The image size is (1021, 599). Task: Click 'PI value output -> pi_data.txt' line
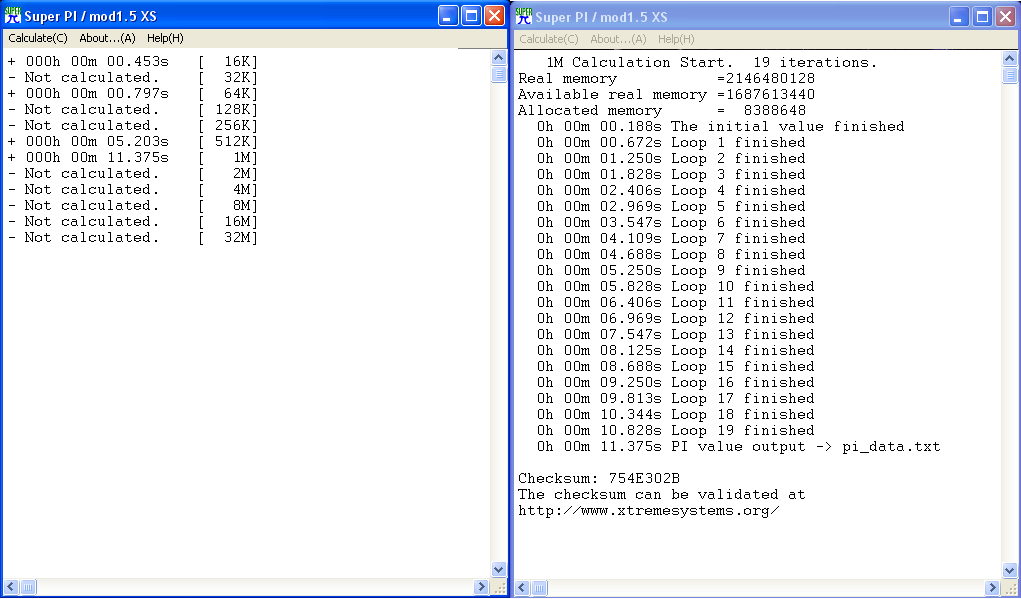(x=739, y=447)
